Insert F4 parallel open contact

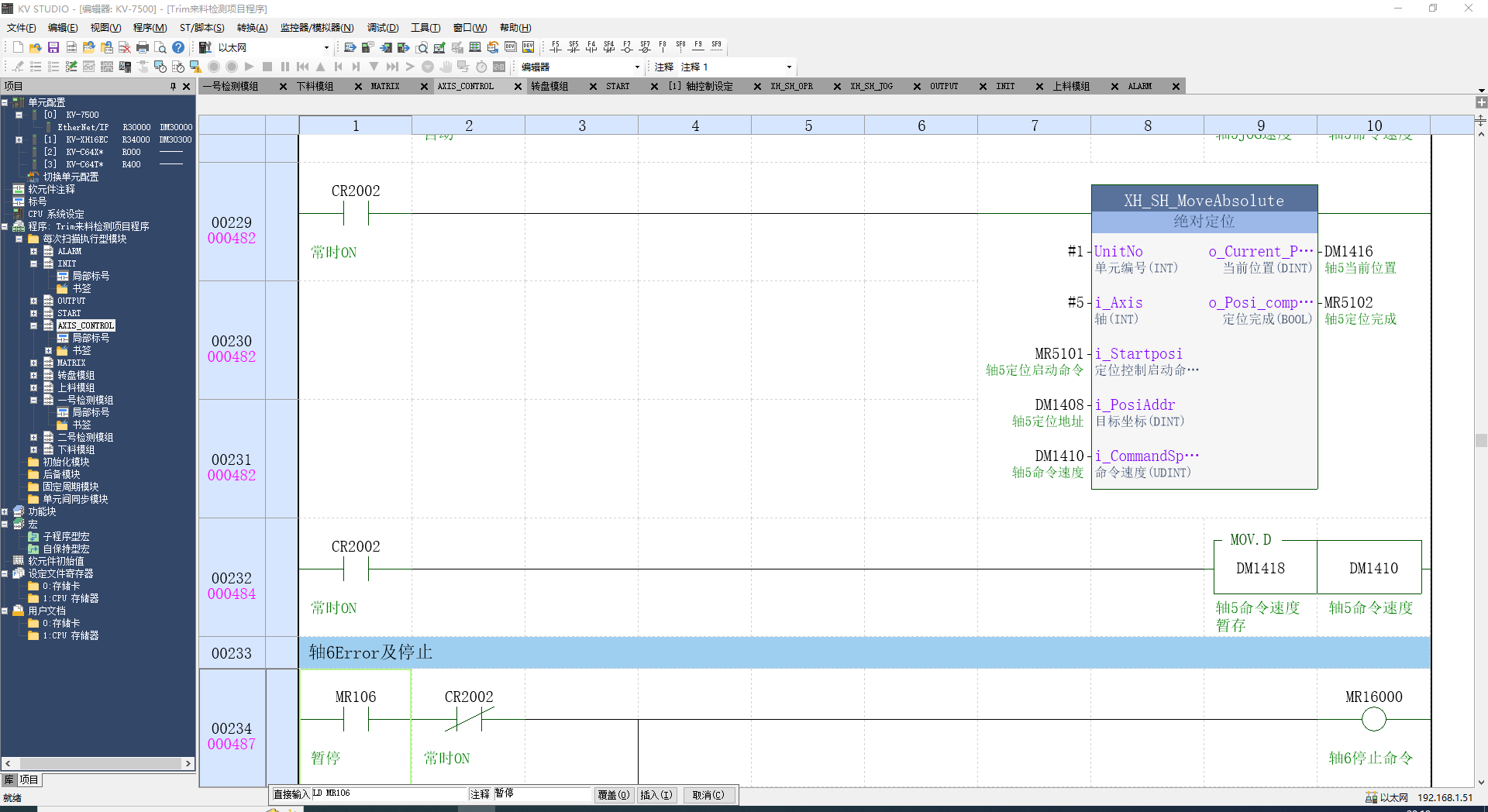[x=591, y=47]
